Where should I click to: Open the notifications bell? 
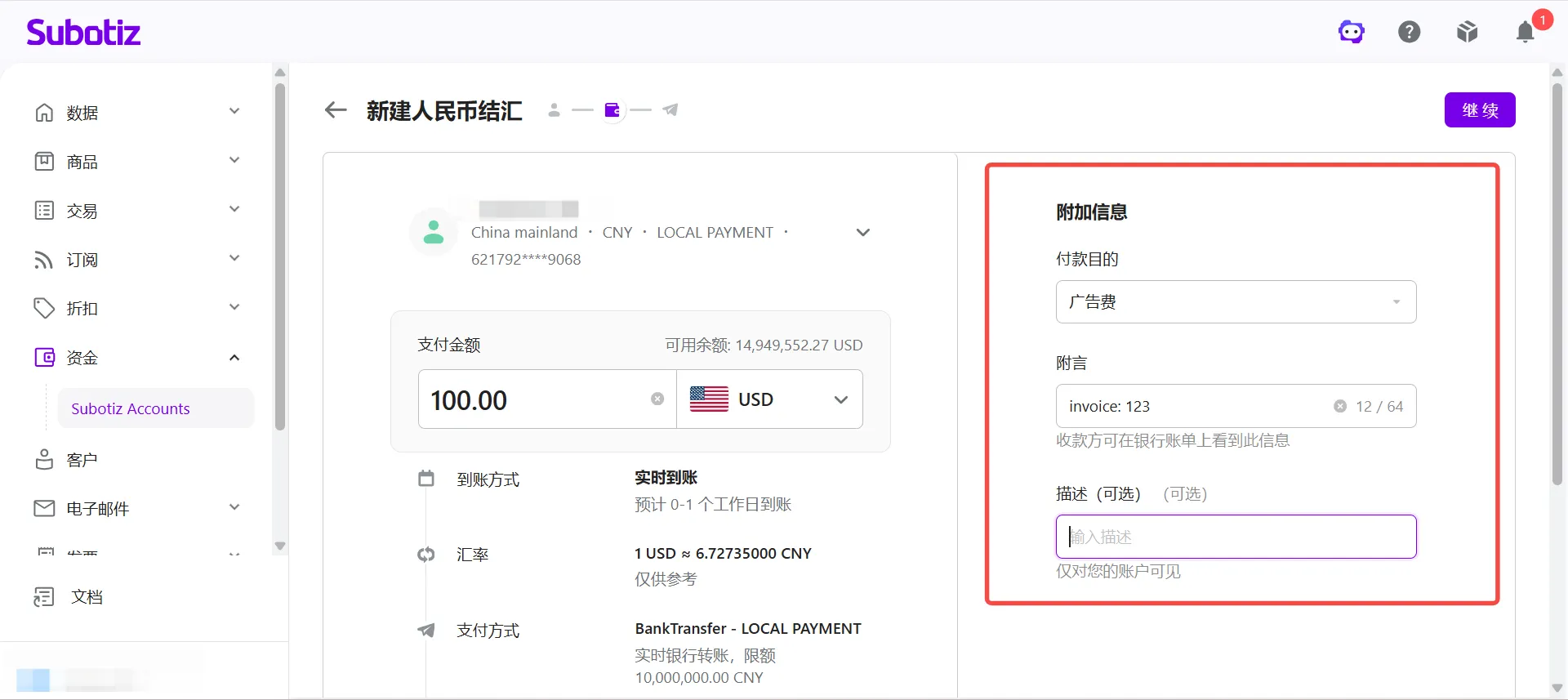[x=1525, y=32]
